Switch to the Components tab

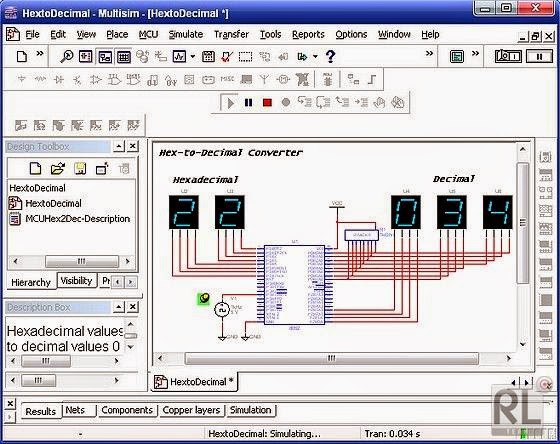(127, 410)
